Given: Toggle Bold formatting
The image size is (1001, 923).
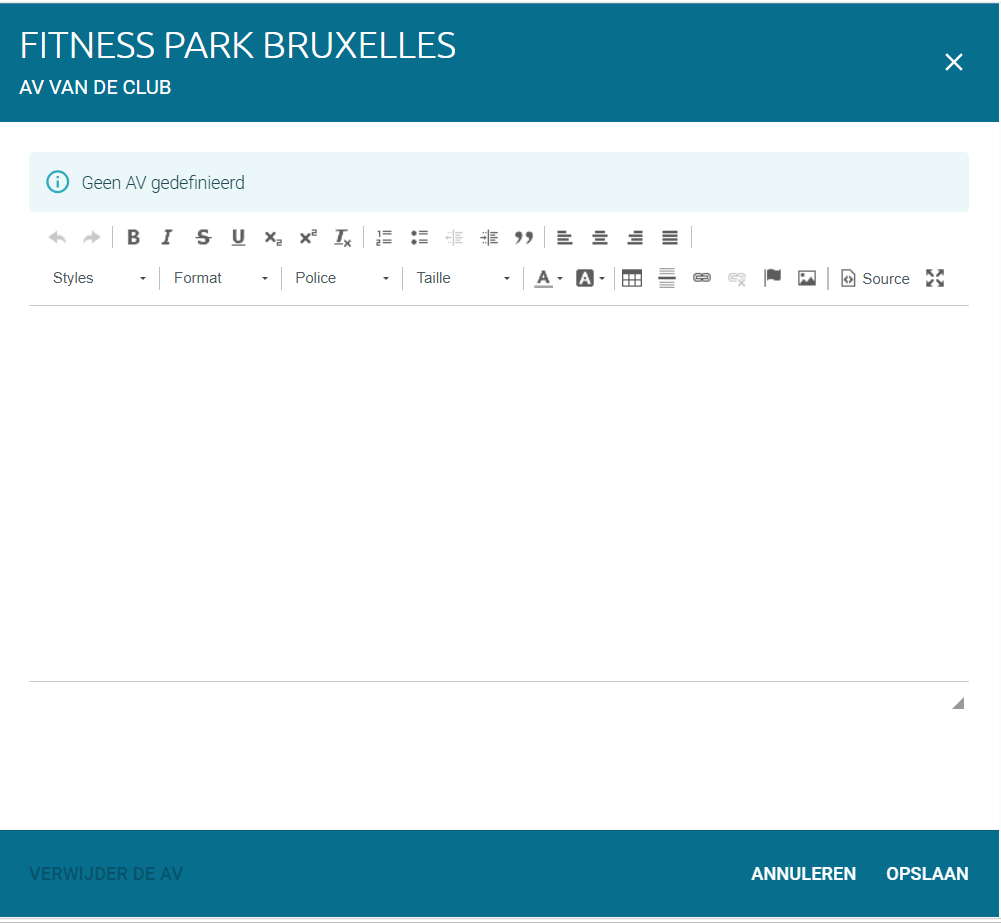Looking at the screenshot, I should tap(133, 237).
